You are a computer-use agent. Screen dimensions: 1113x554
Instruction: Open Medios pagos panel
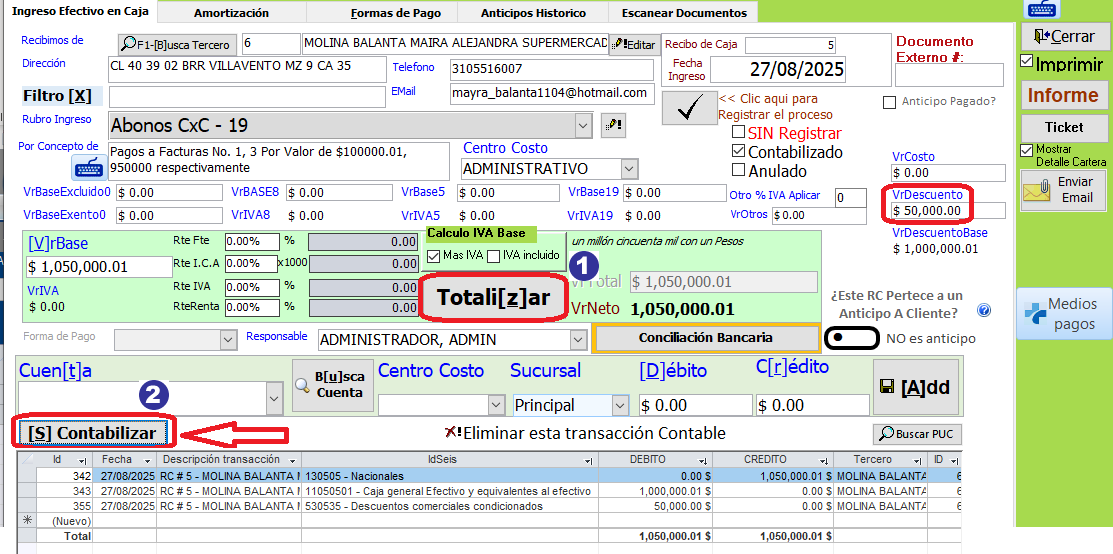click(1062, 314)
